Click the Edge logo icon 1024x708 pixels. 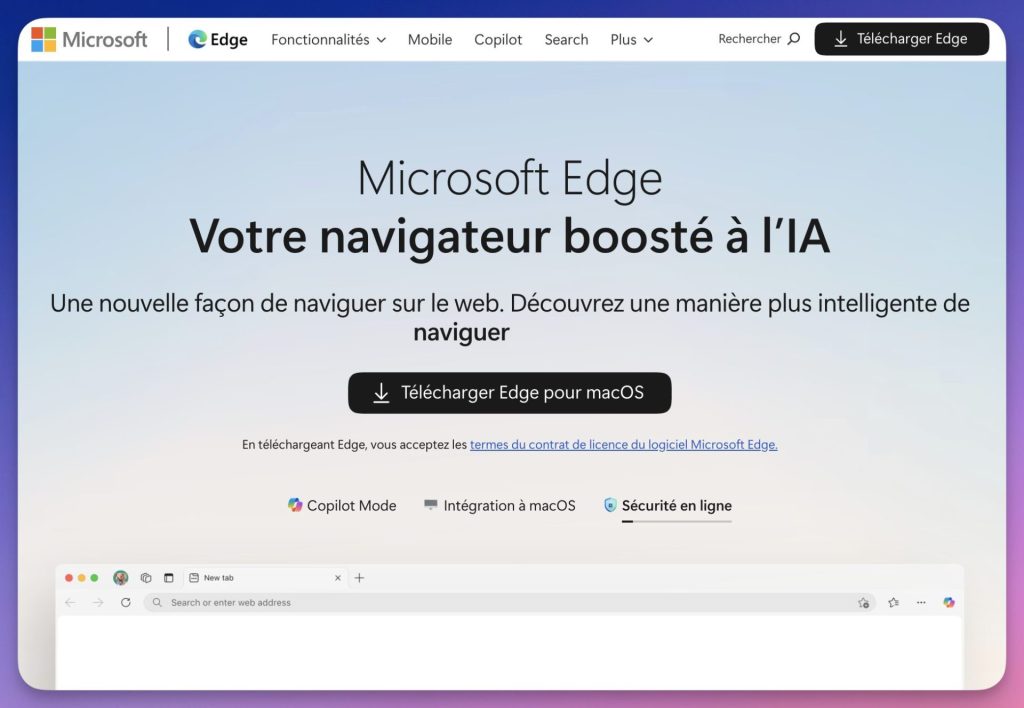point(198,39)
